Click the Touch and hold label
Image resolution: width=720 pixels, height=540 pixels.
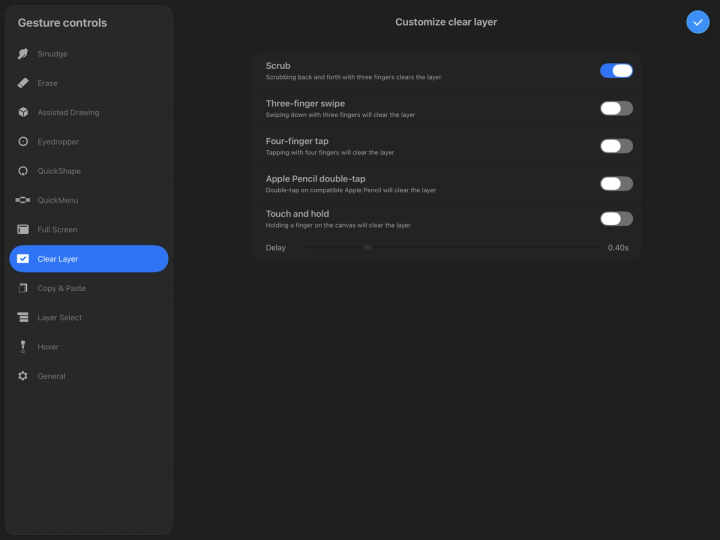[x=297, y=214]
